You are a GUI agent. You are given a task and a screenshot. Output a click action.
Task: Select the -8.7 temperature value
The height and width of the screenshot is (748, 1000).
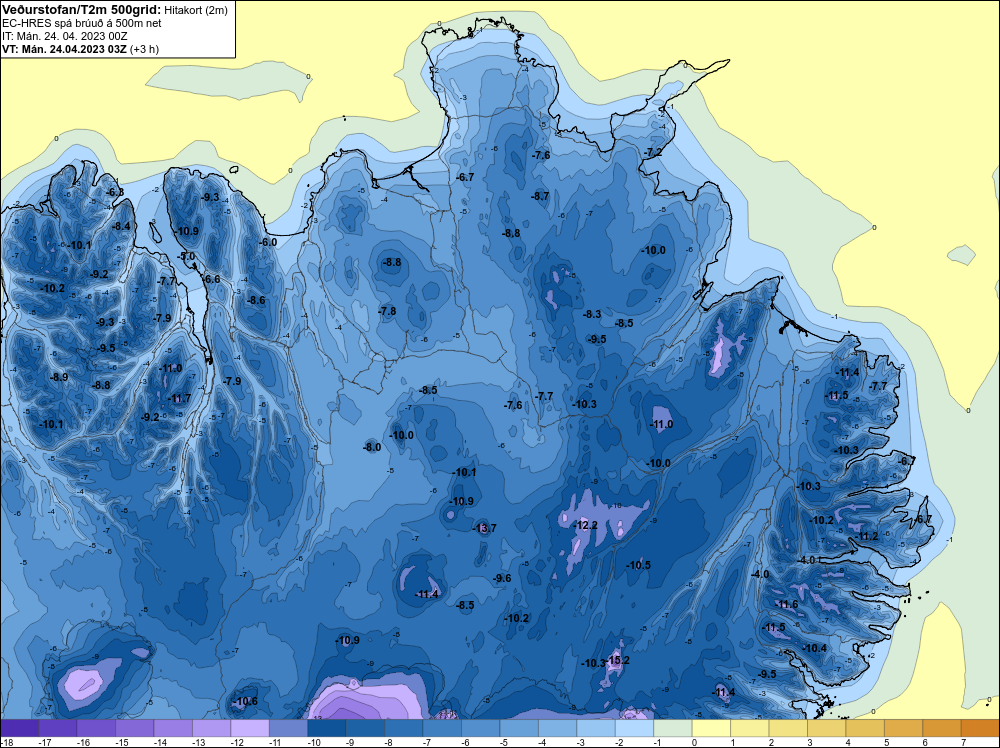click(x=540, y=196)
